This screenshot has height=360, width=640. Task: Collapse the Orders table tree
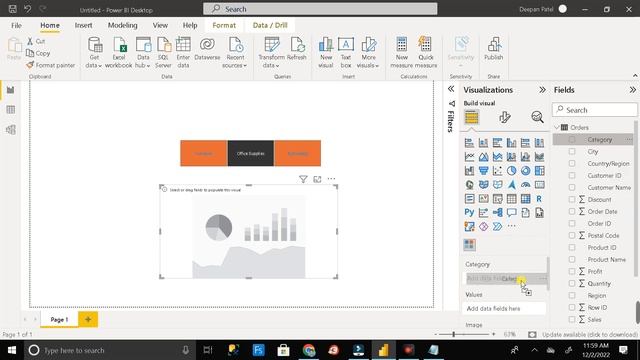557,127
